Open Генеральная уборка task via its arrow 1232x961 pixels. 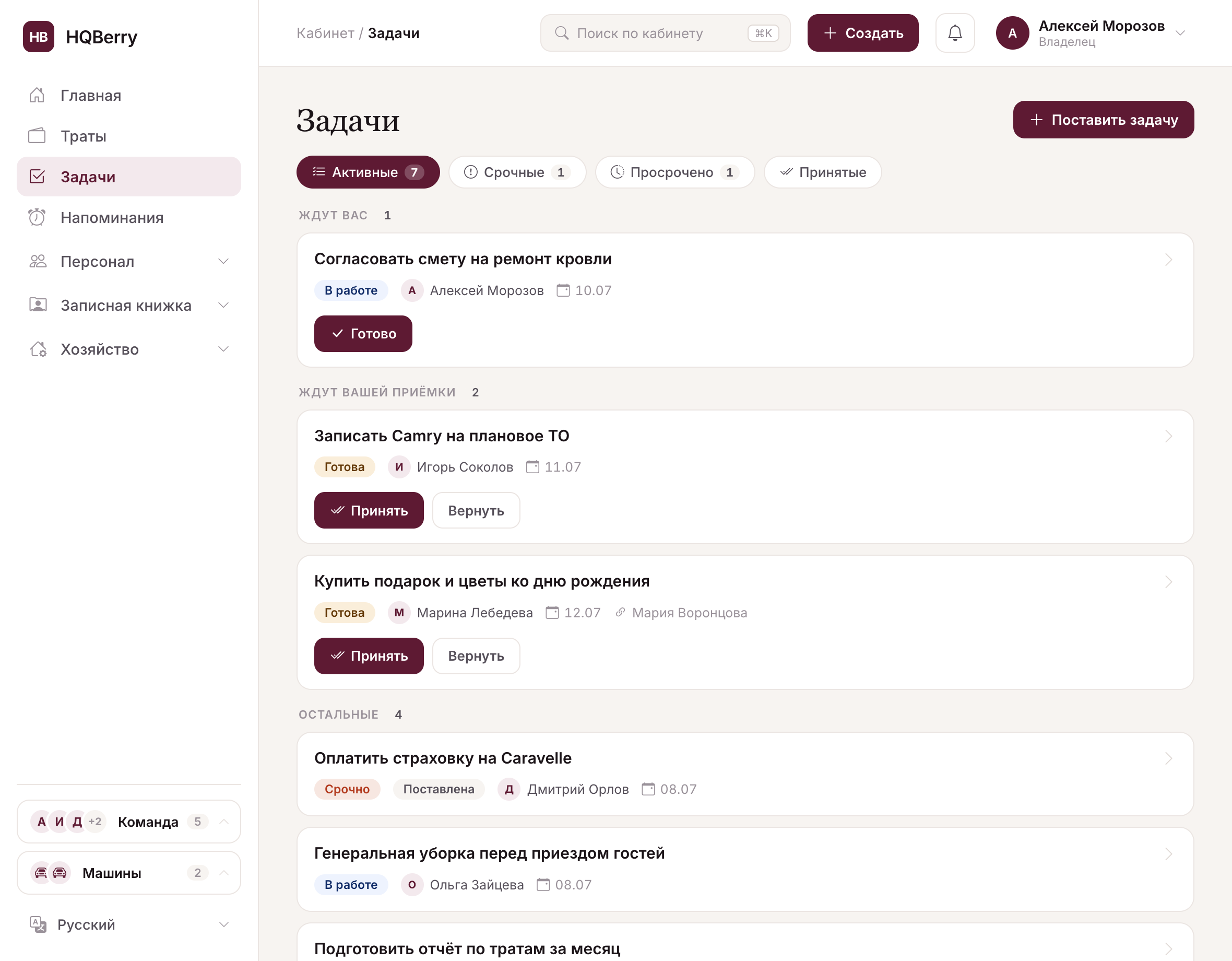click(1168, 854)
